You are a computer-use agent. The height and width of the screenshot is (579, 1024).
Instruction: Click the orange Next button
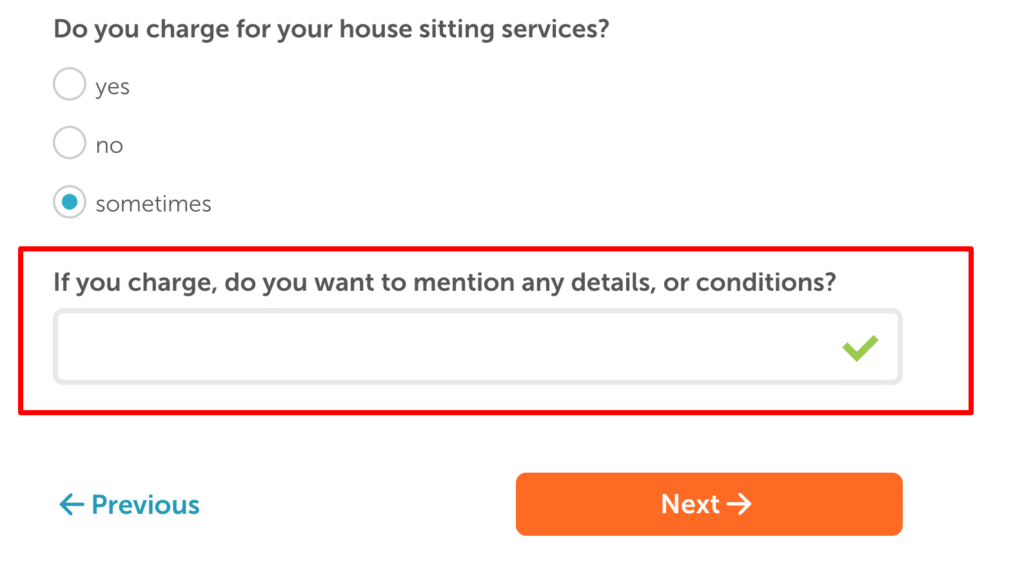tap(709, 505)
